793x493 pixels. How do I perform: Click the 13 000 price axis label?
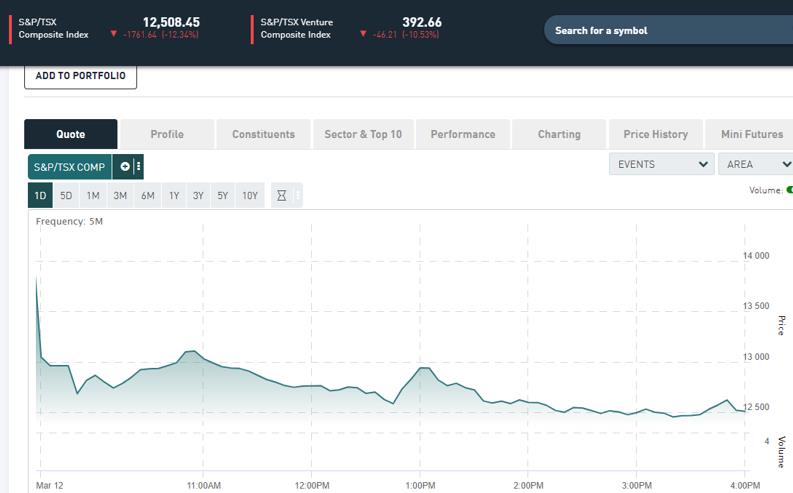pos(756,357)
